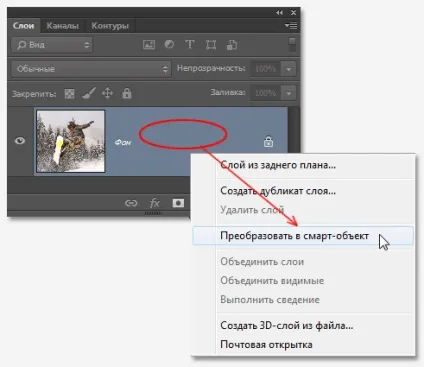The width and height of the screenshot is (424, 367).
Task: Click the padlock icon on Фон layer
Action: tap(268, 142)
